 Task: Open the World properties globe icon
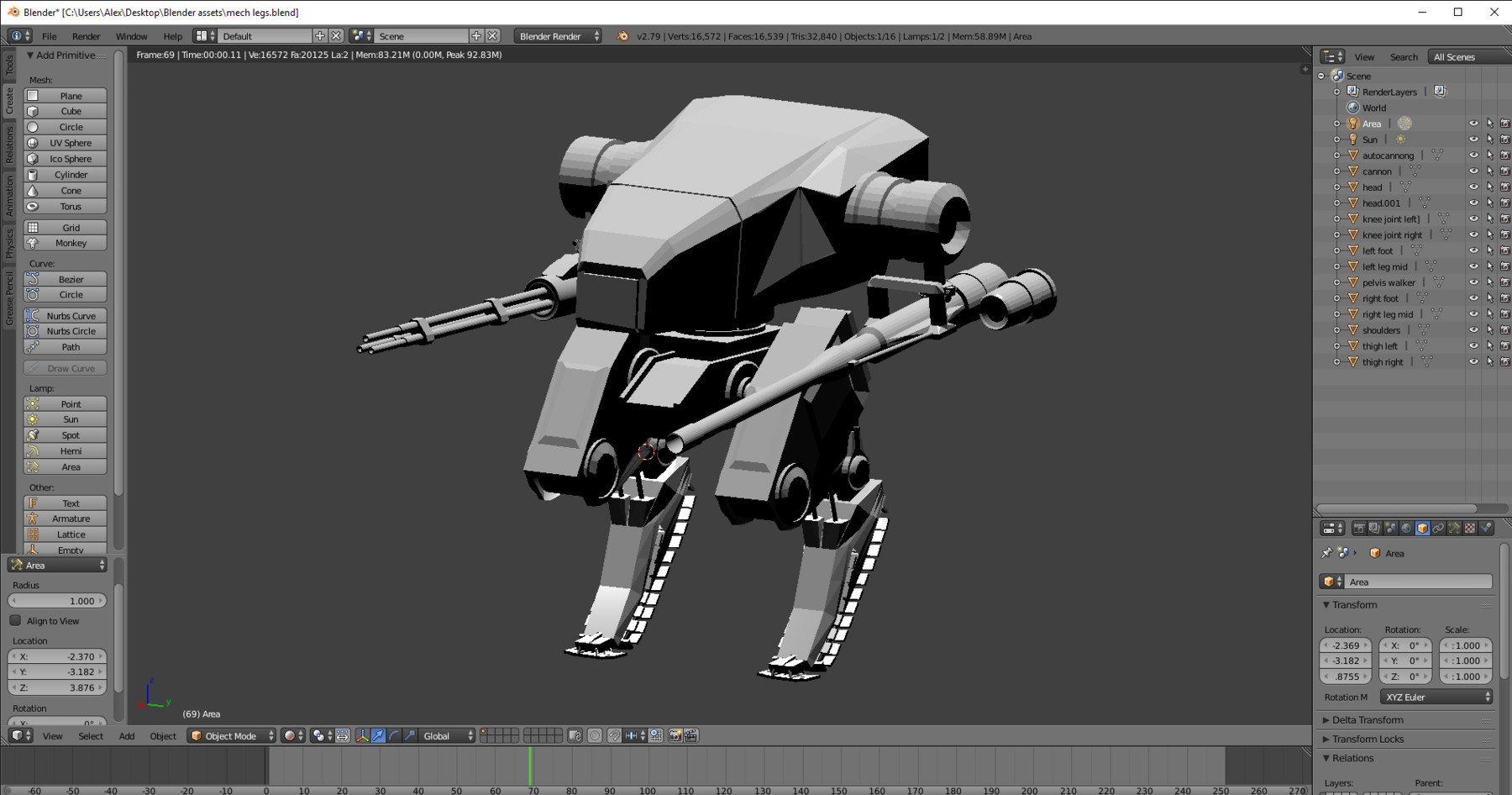1406,529
